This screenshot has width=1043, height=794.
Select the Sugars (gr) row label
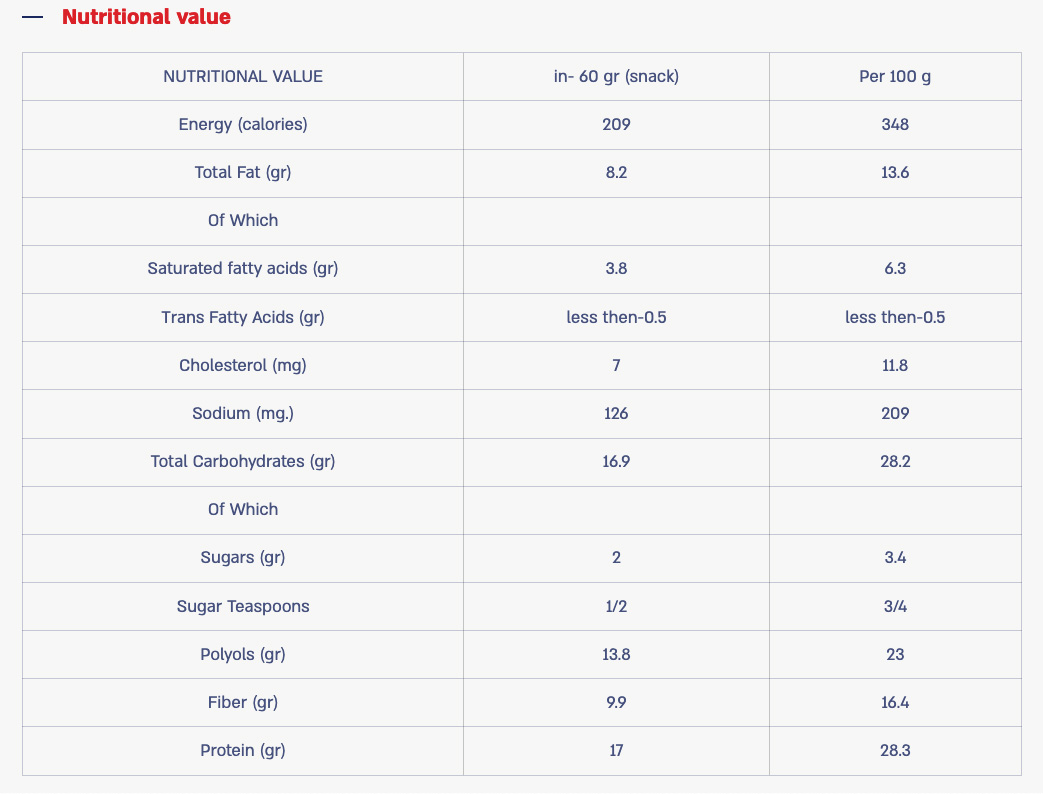coord(243,557)
